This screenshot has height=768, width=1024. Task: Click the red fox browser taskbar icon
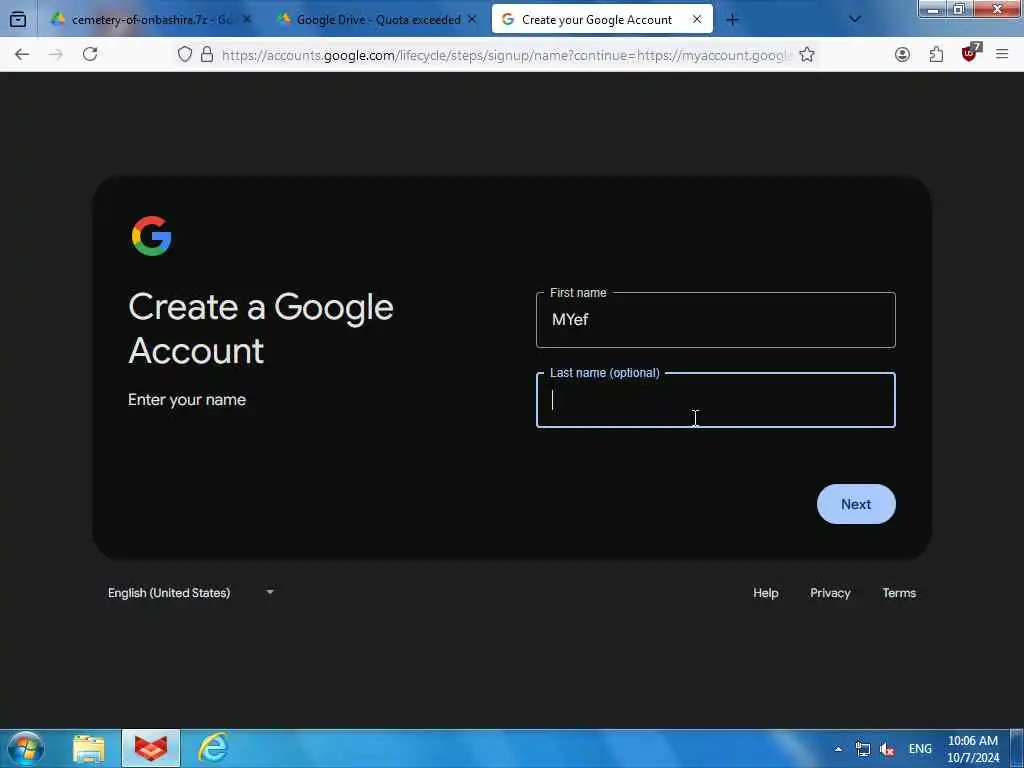pos(151,749)
